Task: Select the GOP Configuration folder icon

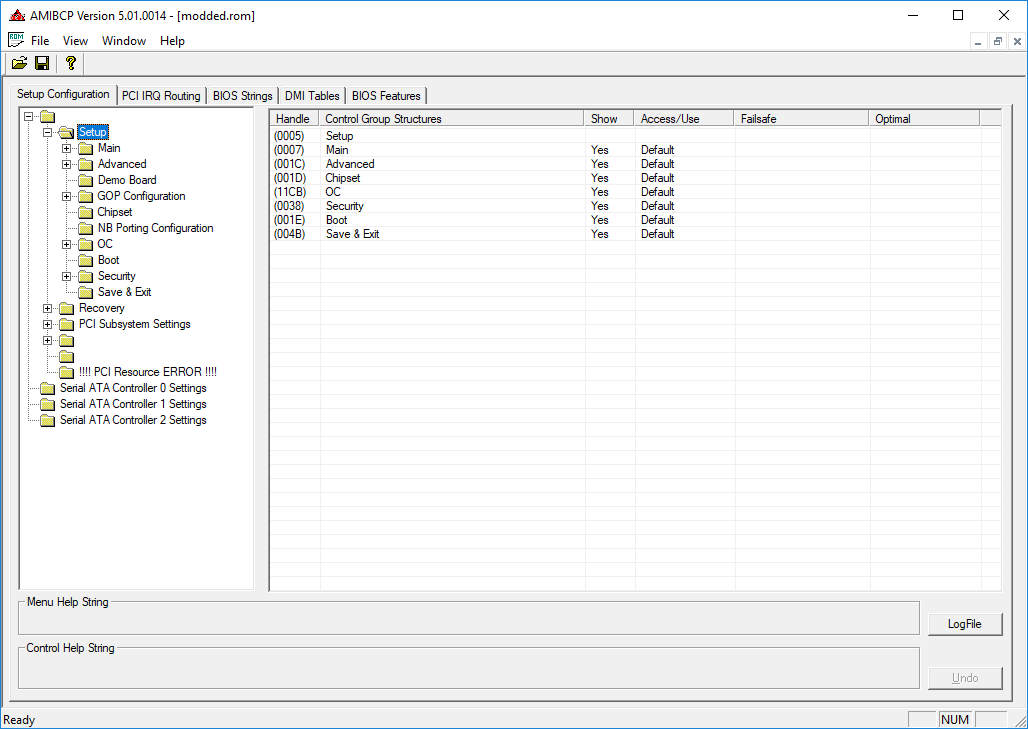Action: click(86, 196)
